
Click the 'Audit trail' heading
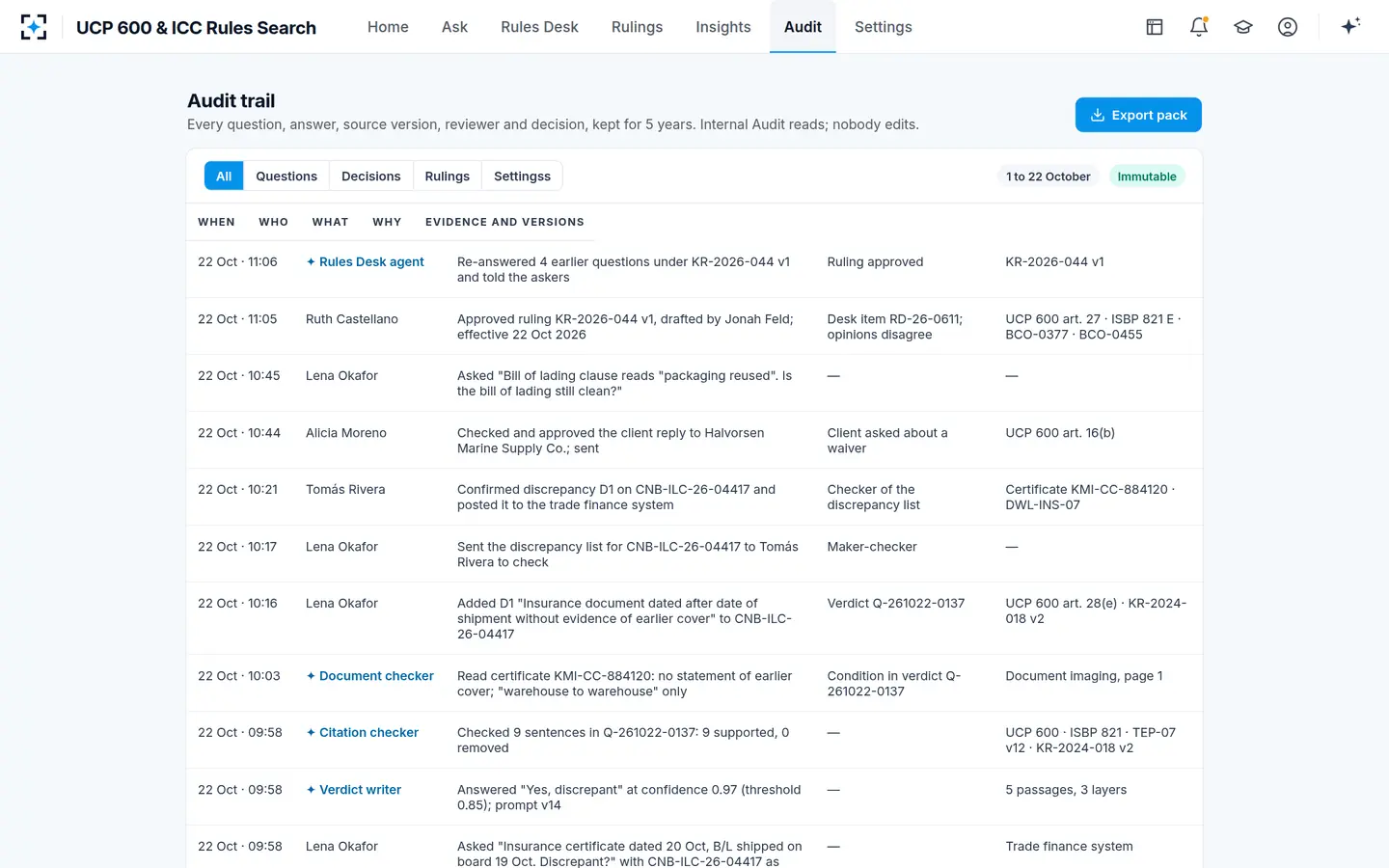[231, 100]
